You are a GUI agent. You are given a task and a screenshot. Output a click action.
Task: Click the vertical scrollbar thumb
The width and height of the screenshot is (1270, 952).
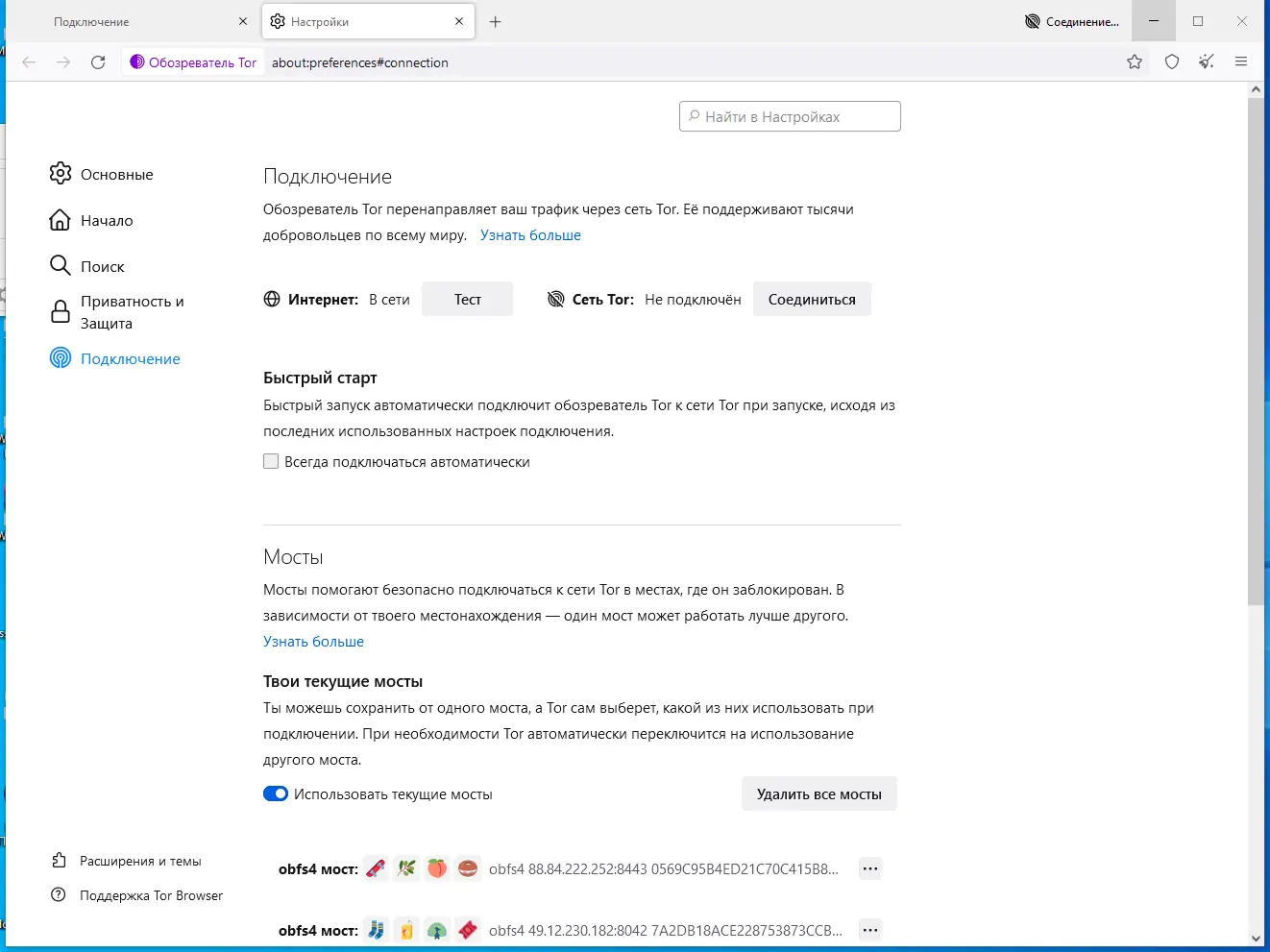[x=1256, y=352]
